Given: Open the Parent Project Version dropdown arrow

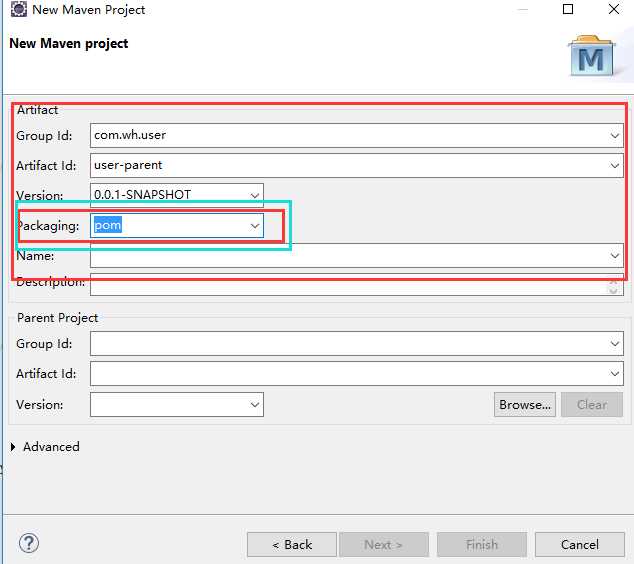Looking at the screenshot, I should tap(255, 404).
